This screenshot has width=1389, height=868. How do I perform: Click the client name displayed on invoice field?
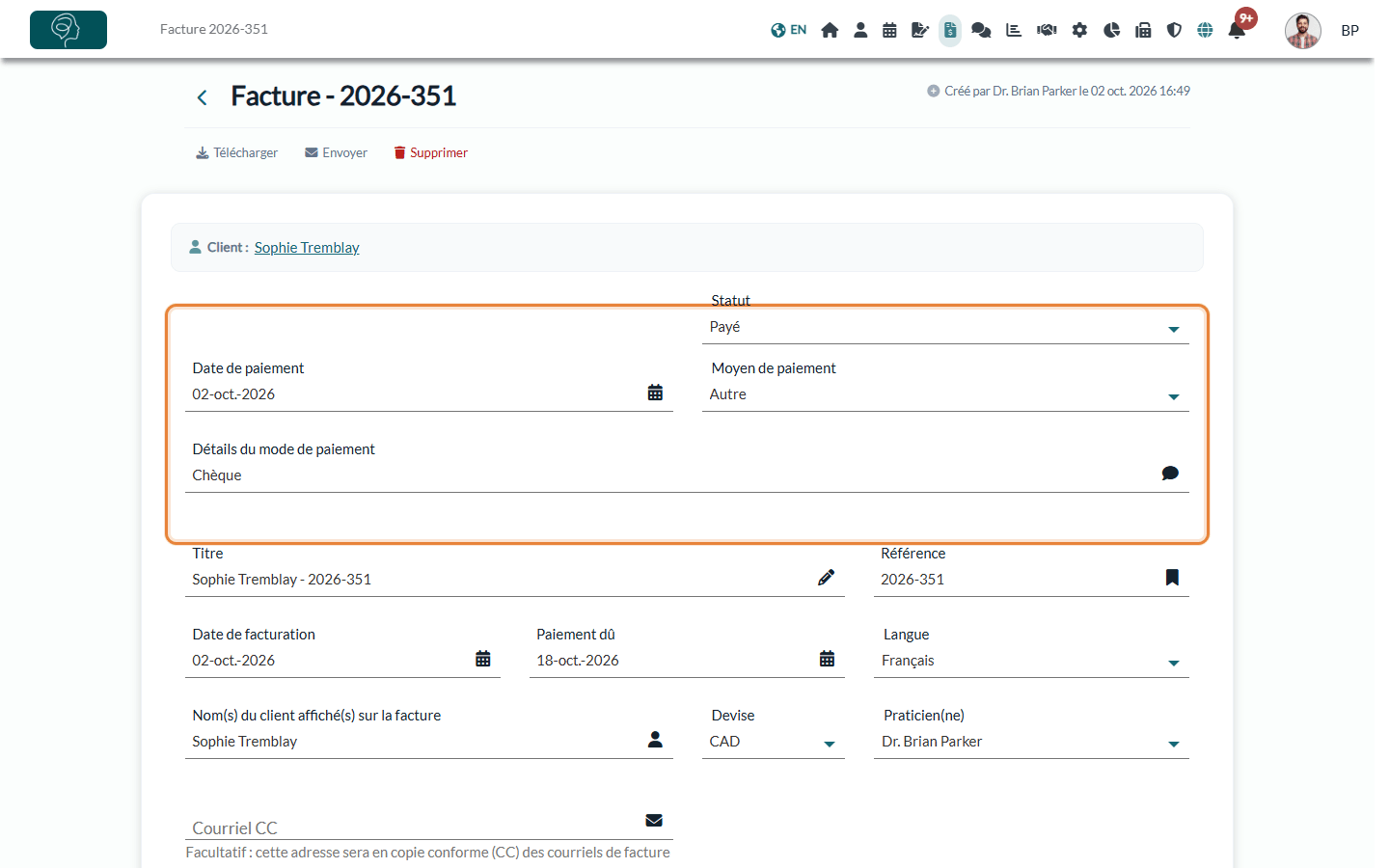coord(429,742)
